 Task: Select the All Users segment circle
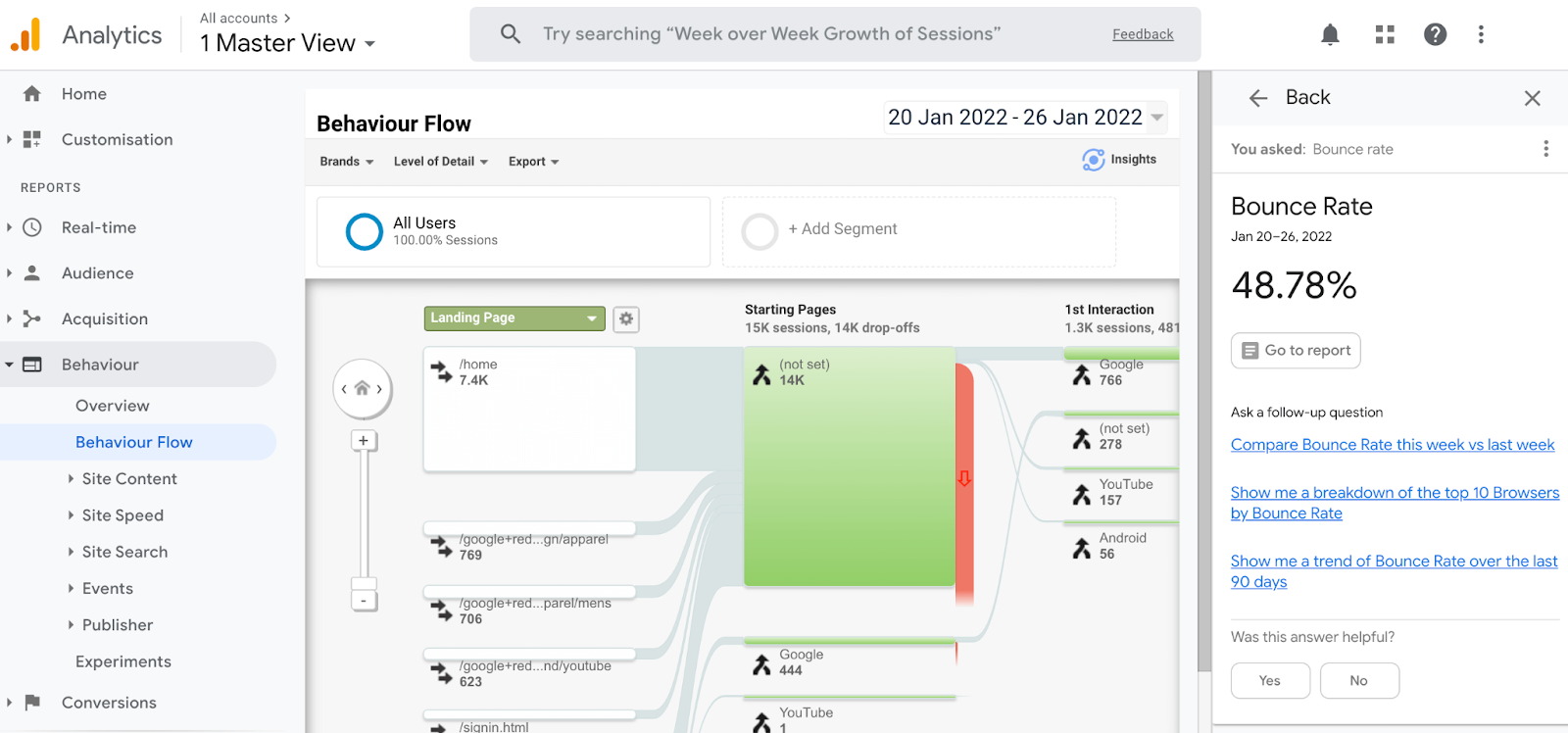(365, 232)
